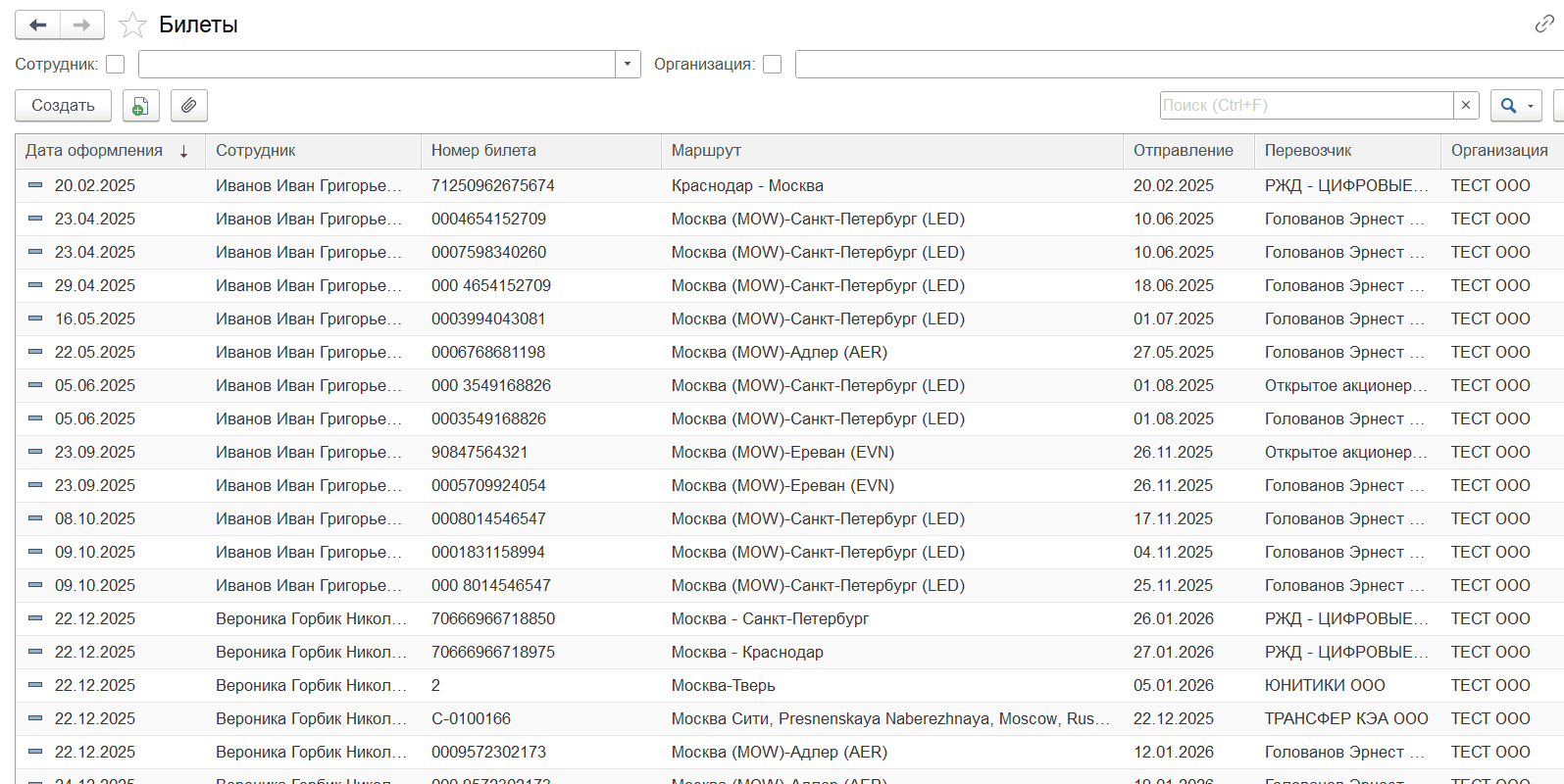Expand the Сотрудник dropdown list
The image size is (1564, 784).
[x=628, y=65]
